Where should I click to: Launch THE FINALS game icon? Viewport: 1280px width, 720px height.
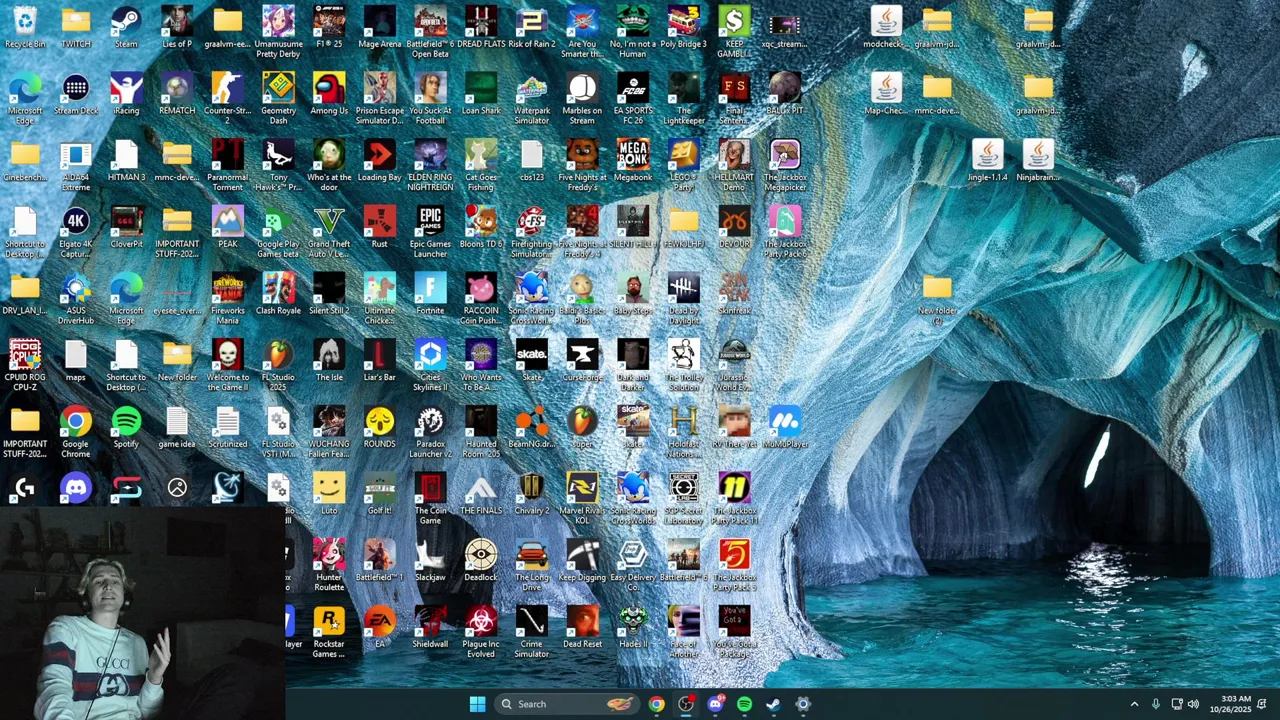[481, 494]
